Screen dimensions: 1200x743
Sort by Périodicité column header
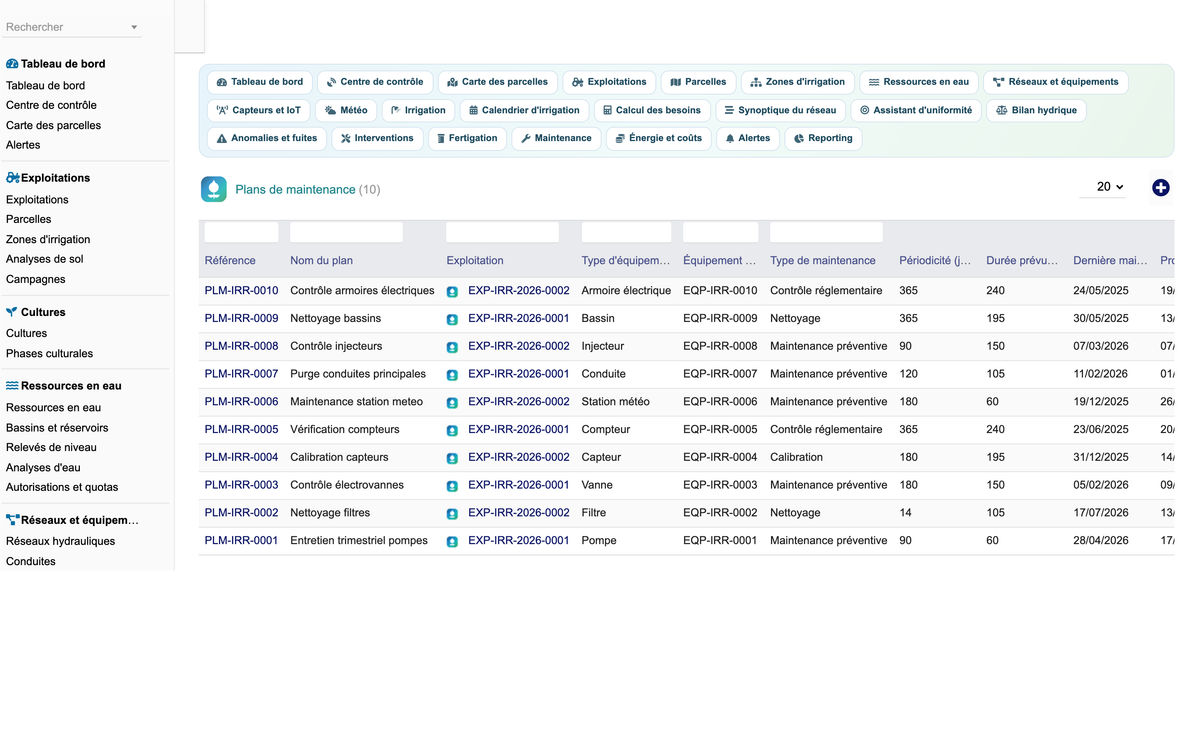934,261
